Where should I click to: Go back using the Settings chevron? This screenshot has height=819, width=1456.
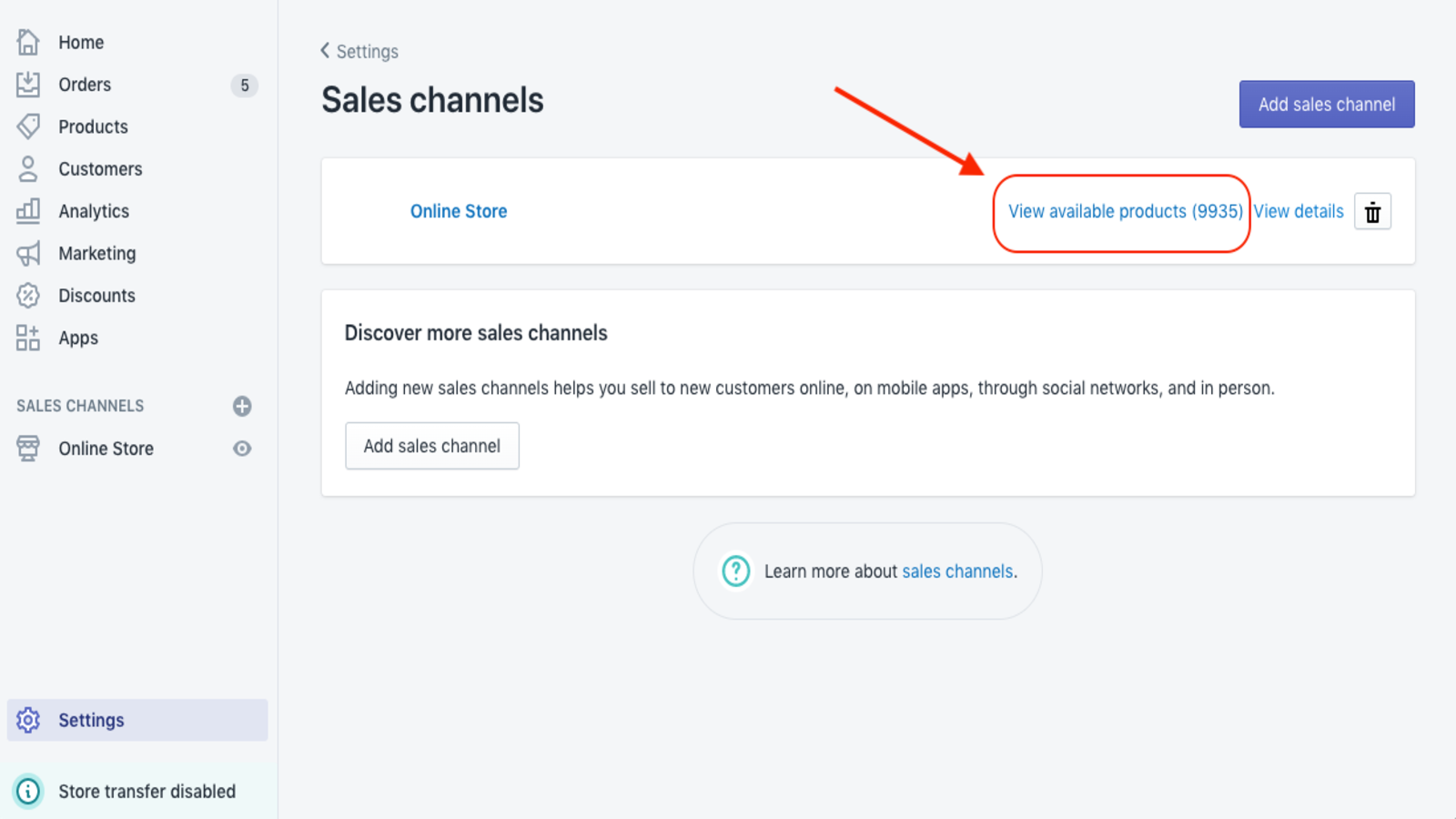point(325,51)
